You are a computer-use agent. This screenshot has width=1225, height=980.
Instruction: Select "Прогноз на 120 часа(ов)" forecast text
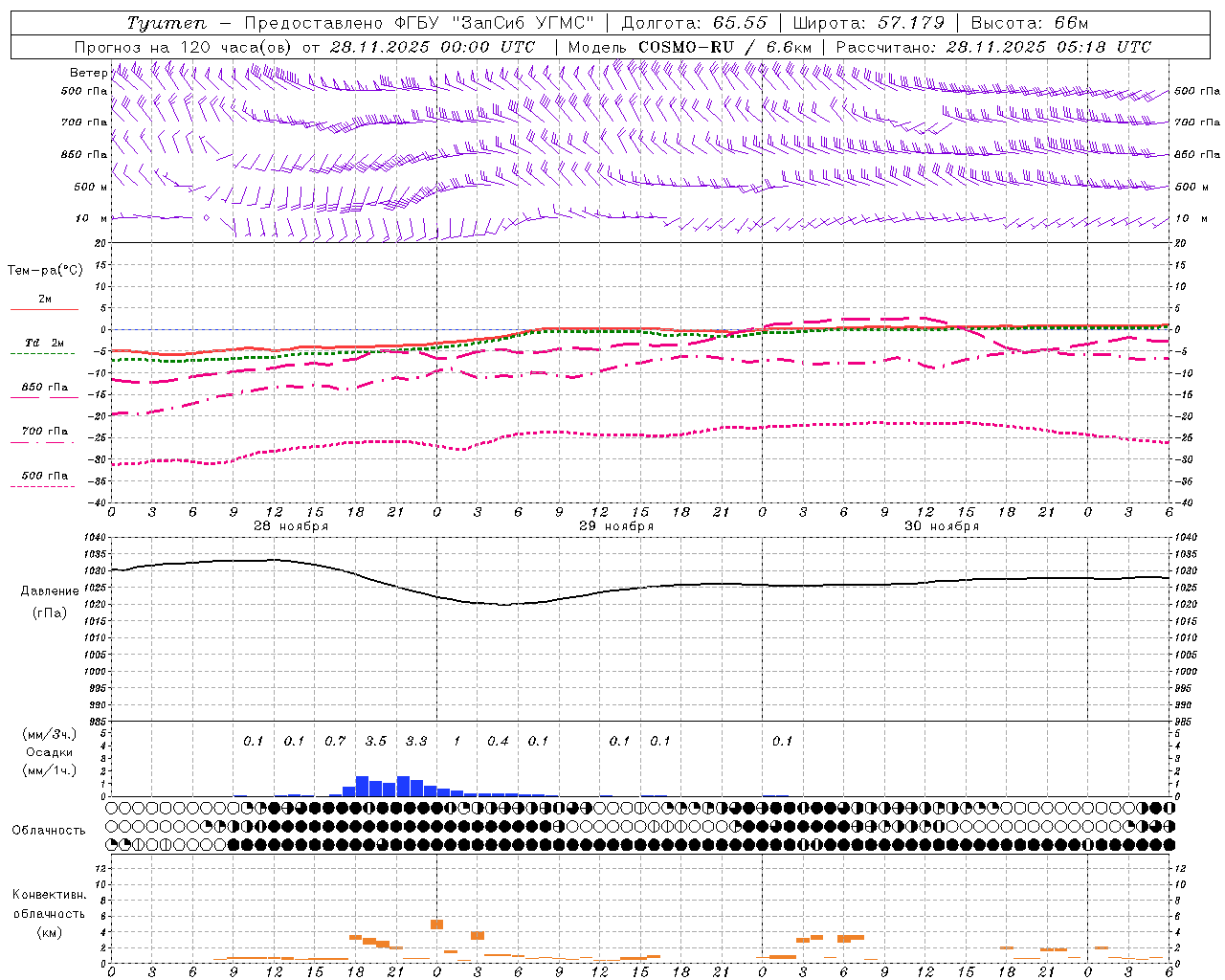point(185,47)
